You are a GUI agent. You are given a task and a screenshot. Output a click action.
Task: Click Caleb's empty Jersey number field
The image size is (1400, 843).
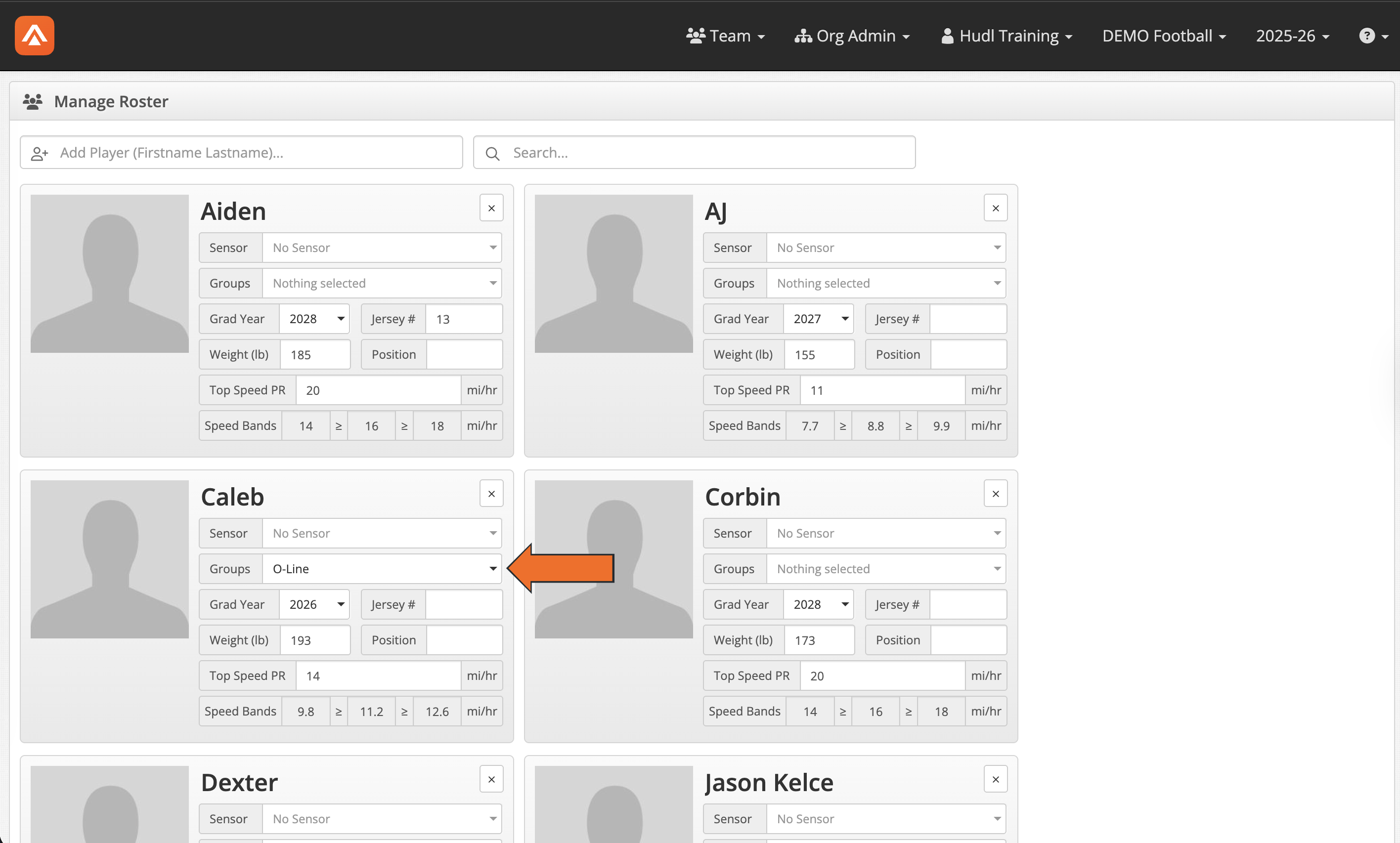[464, 604]
